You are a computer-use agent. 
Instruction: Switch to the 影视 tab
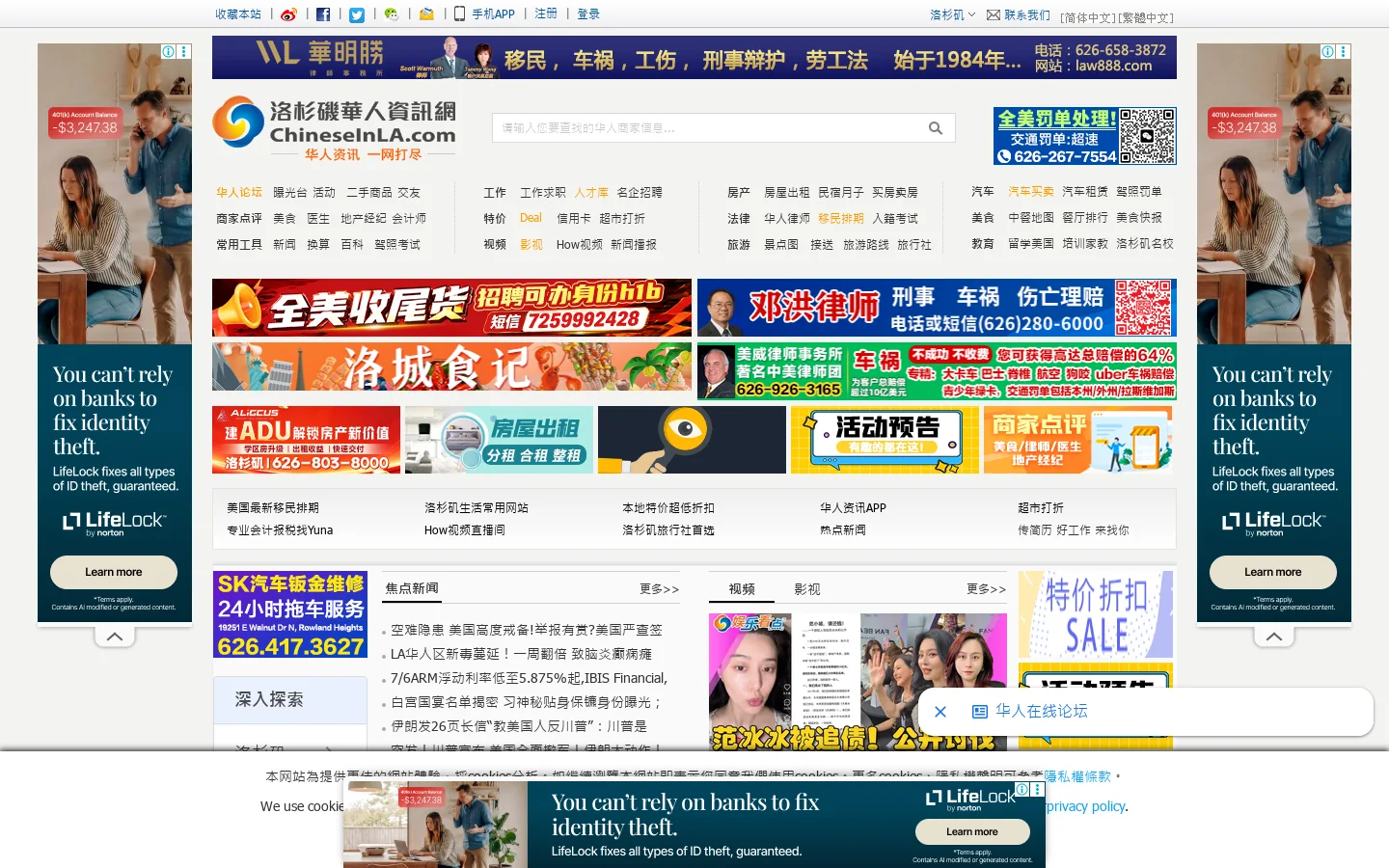[807, 589]
